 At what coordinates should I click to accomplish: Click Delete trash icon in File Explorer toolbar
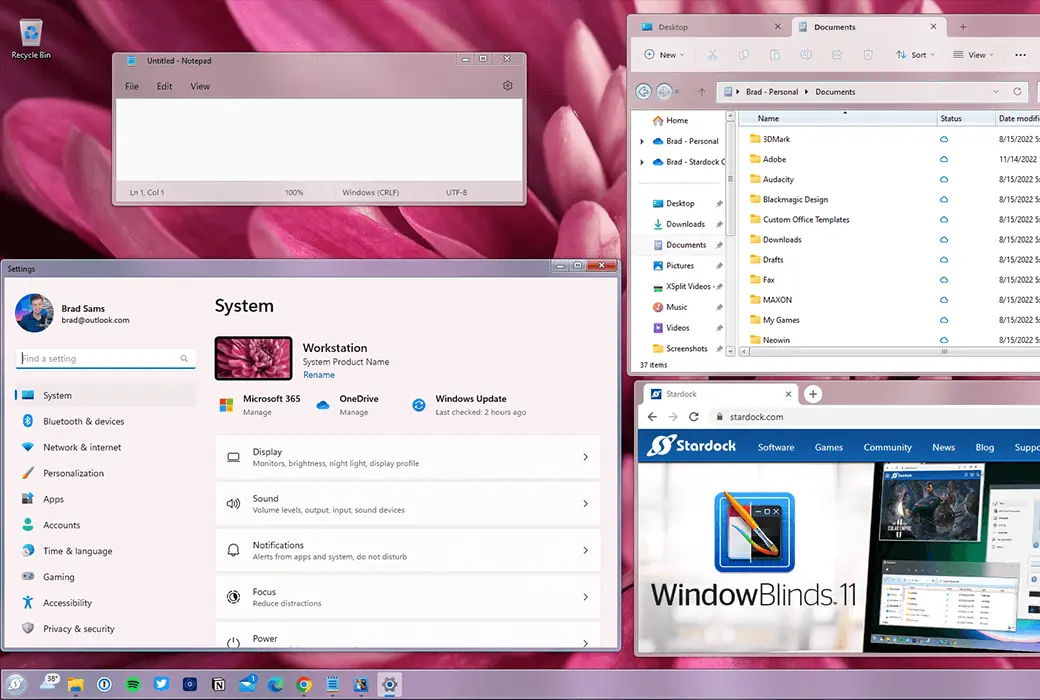click(x=868, y=54)
